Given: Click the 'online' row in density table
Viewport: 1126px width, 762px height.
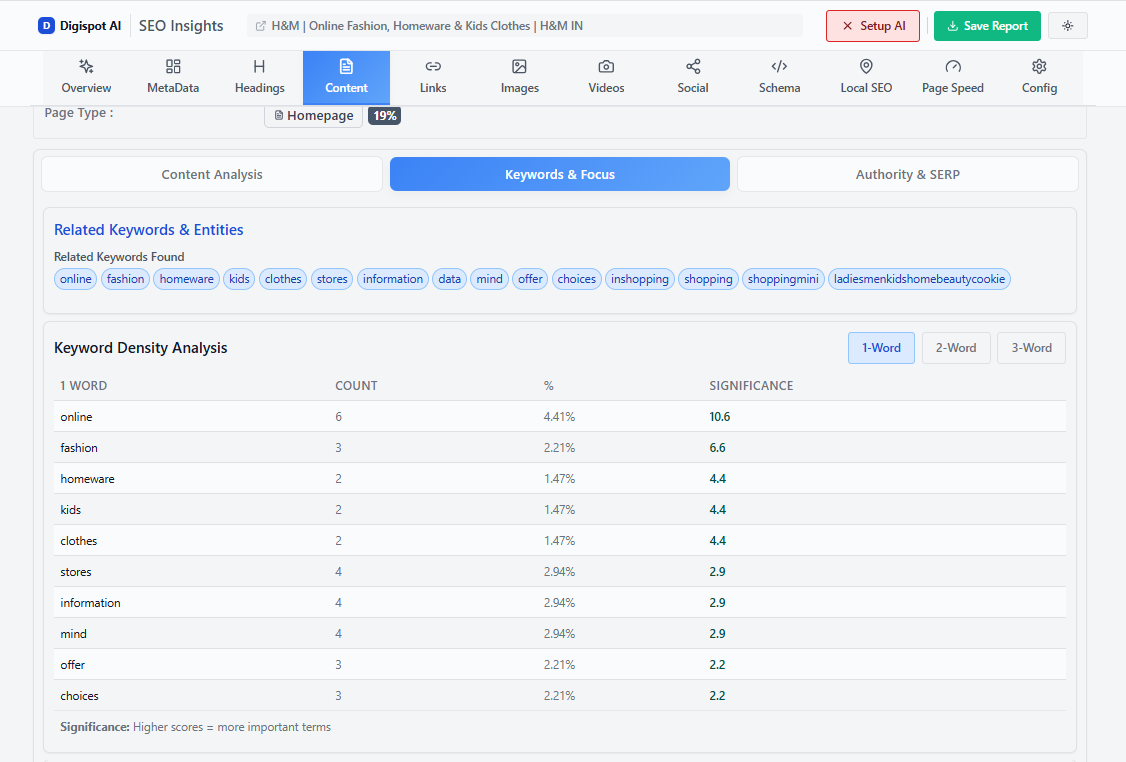Looking at the screenshot, I should coord(559,417).
